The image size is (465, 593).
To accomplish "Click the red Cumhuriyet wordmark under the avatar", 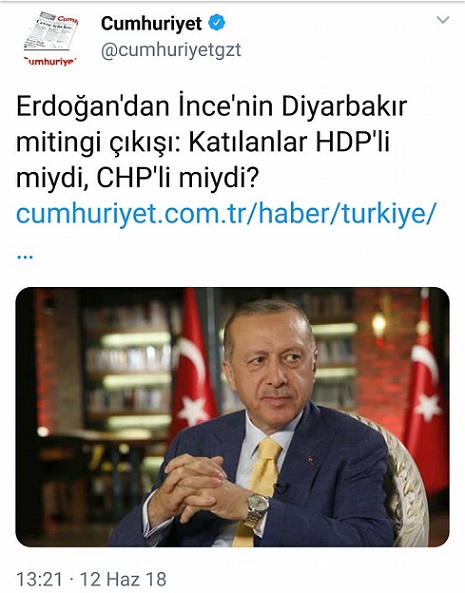I will click(x=50, y=61).
